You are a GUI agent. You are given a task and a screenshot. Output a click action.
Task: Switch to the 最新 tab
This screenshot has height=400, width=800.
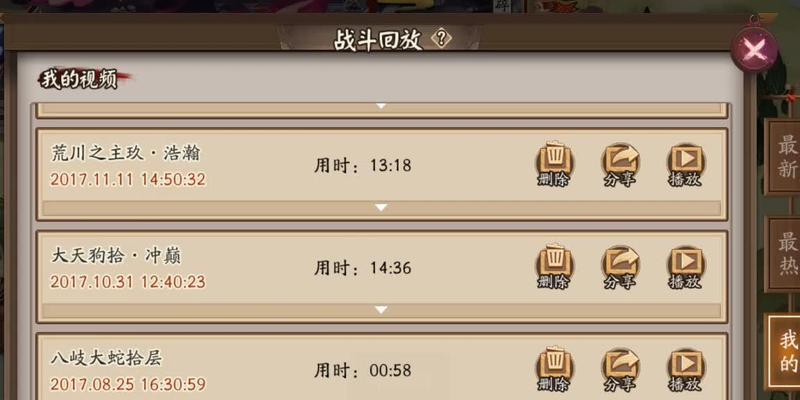point(787,157)
